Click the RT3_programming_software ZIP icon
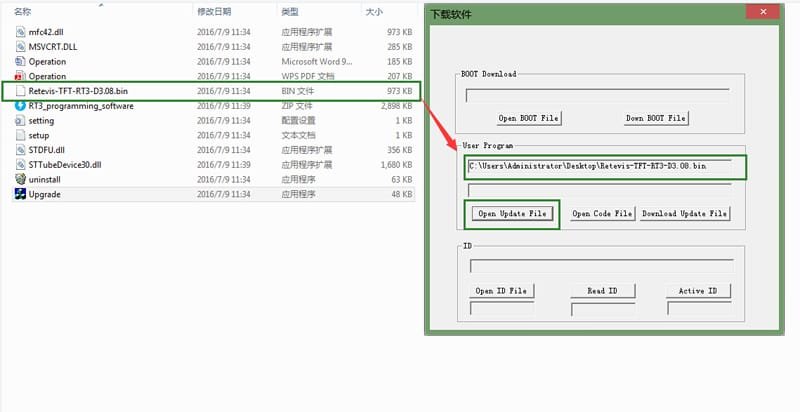The image size is (800, 412). 20,106
